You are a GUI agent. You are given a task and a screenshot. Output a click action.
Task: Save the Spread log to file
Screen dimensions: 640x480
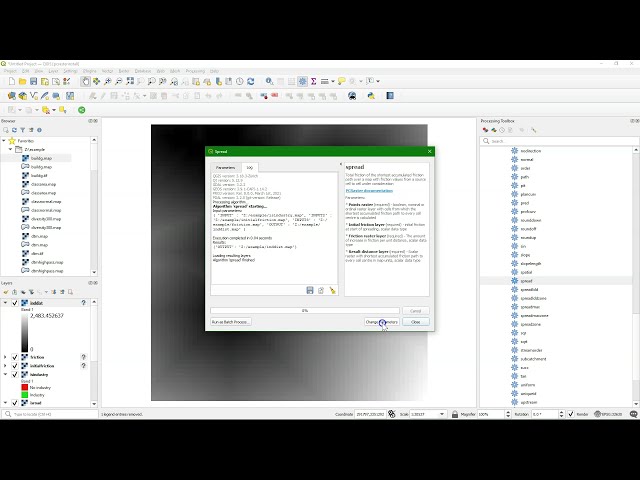[310, 290]
